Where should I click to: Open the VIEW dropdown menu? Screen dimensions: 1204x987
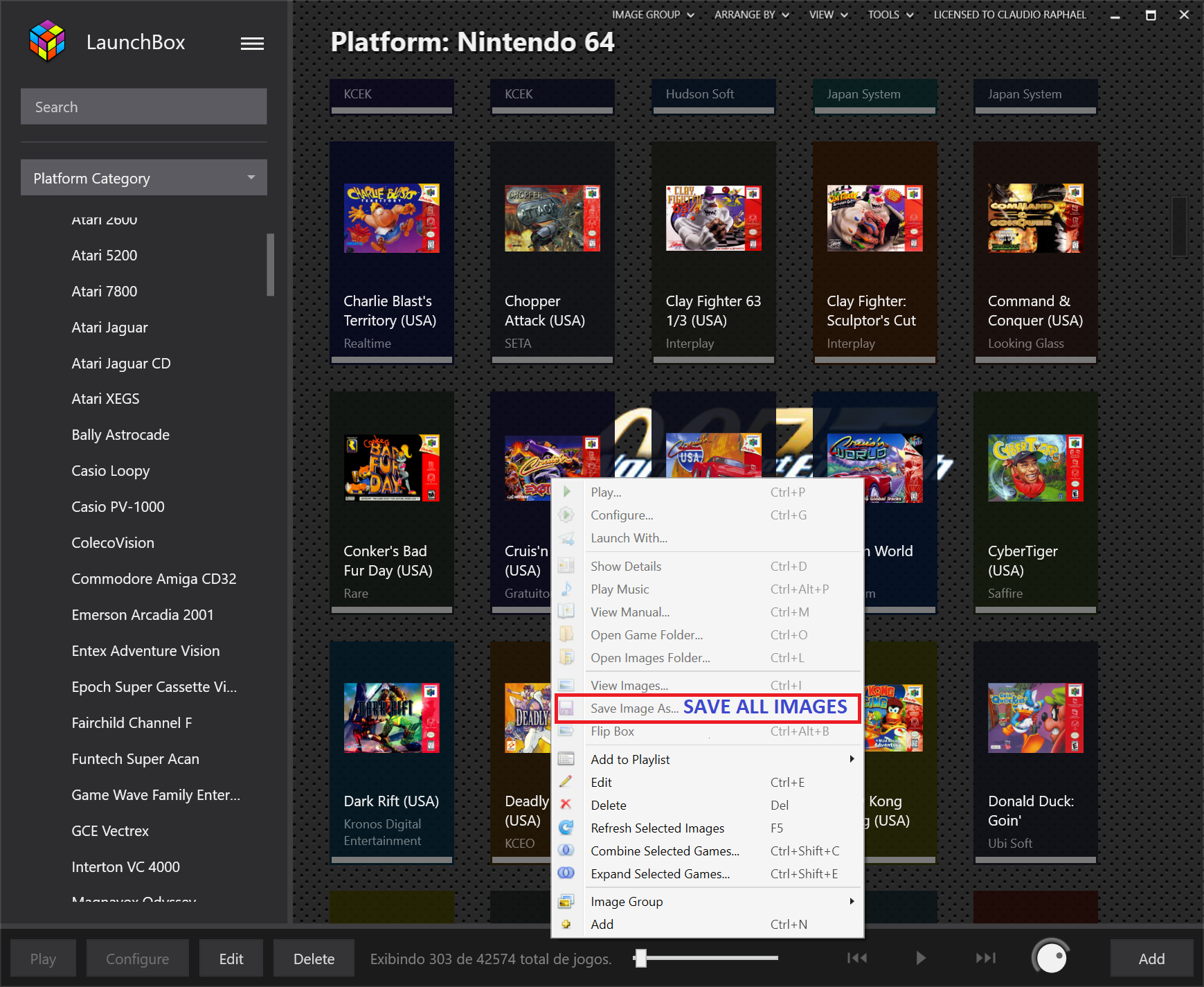pyautogui.click(x=828, y=15)
